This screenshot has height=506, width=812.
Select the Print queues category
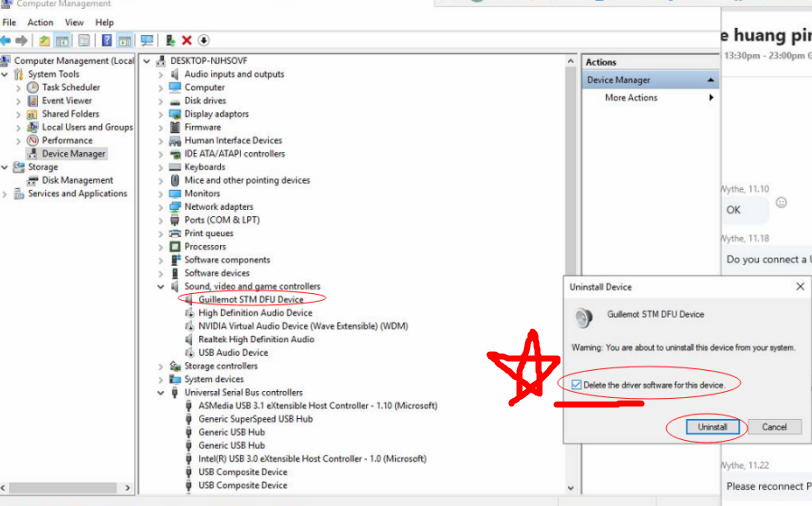point(209,234)
